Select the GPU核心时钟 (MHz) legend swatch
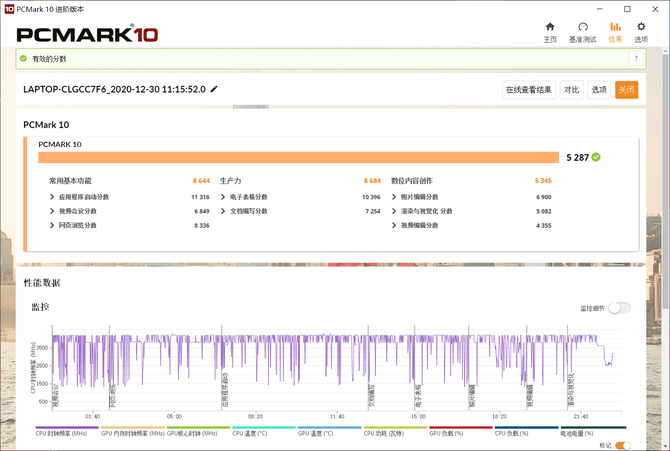The width and height of the screenshot is (670, 451). click(198, 427)
